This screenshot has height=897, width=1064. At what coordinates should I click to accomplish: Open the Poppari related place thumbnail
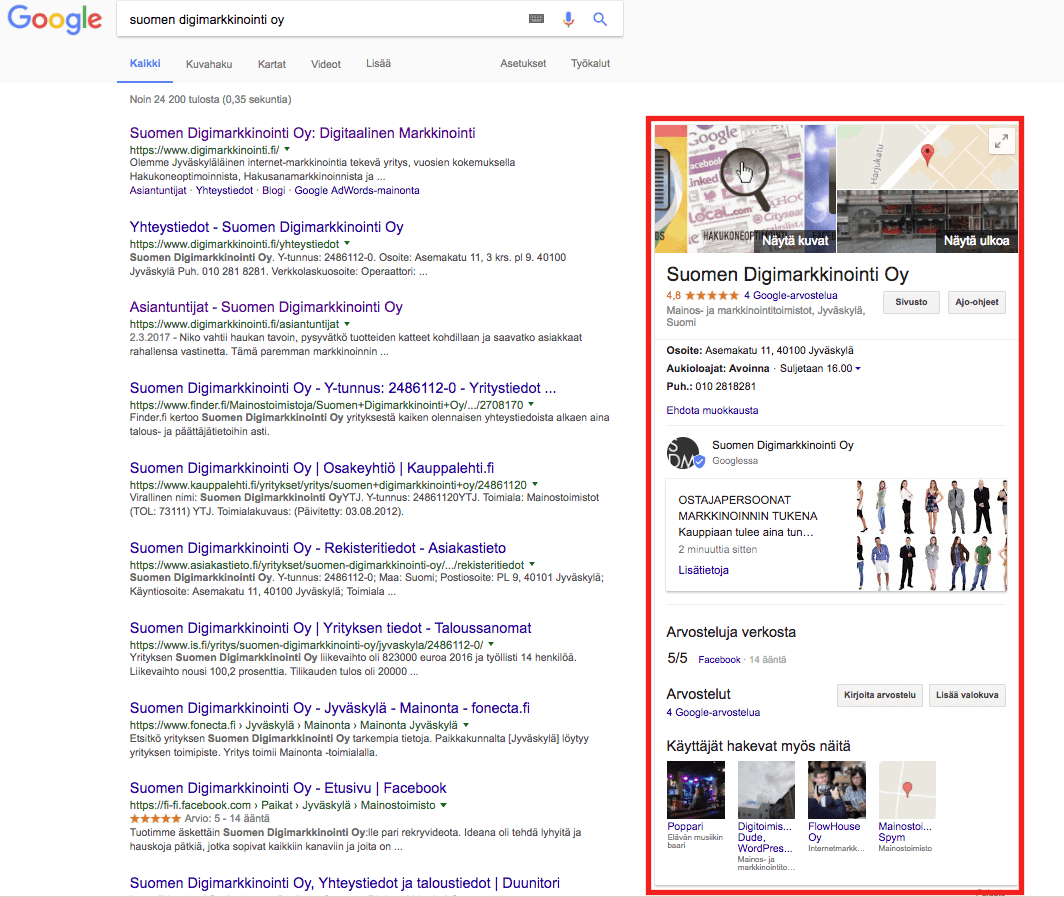[x=696, y=790]
